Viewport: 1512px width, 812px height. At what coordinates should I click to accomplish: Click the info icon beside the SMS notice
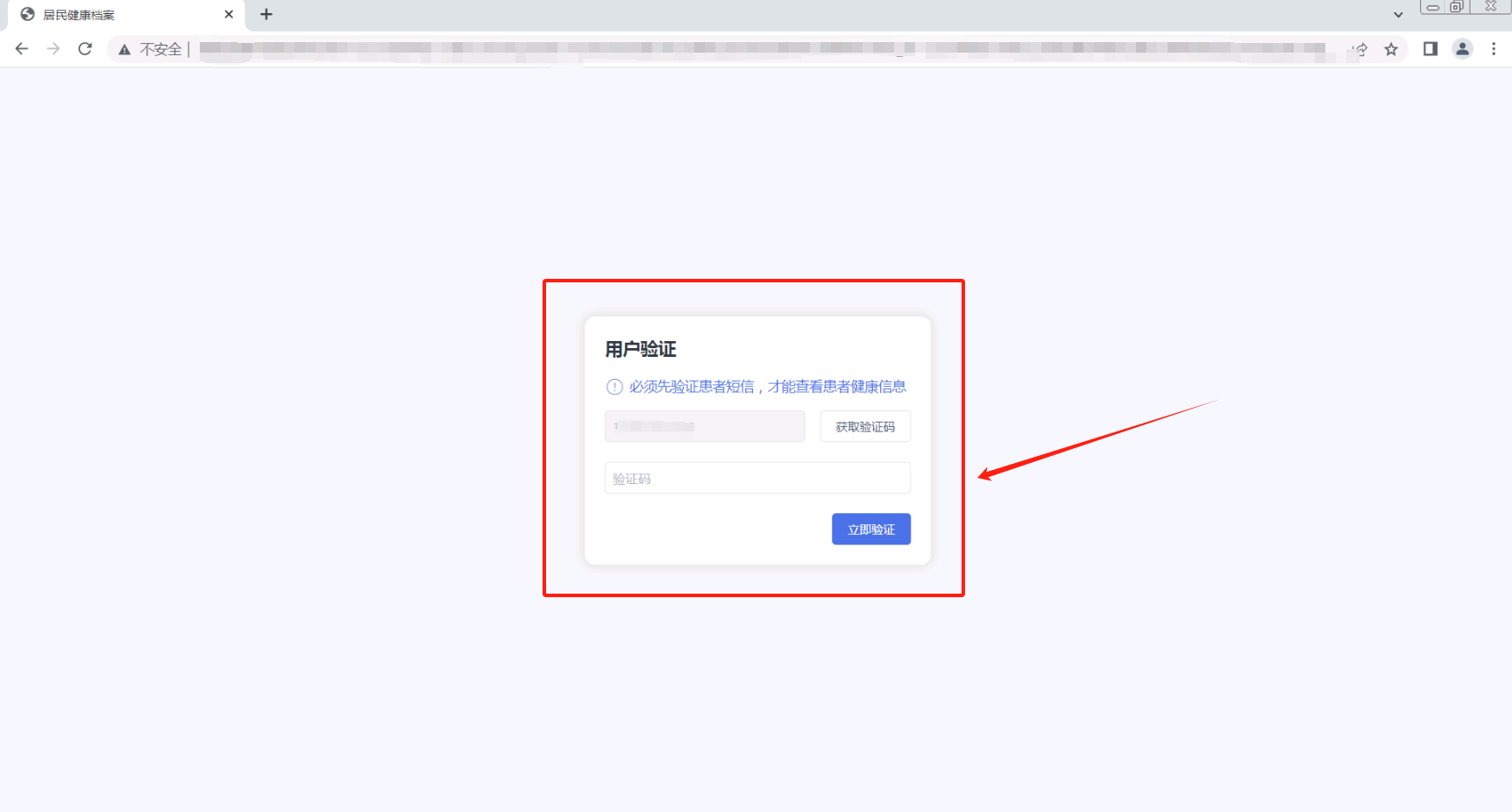614,387
